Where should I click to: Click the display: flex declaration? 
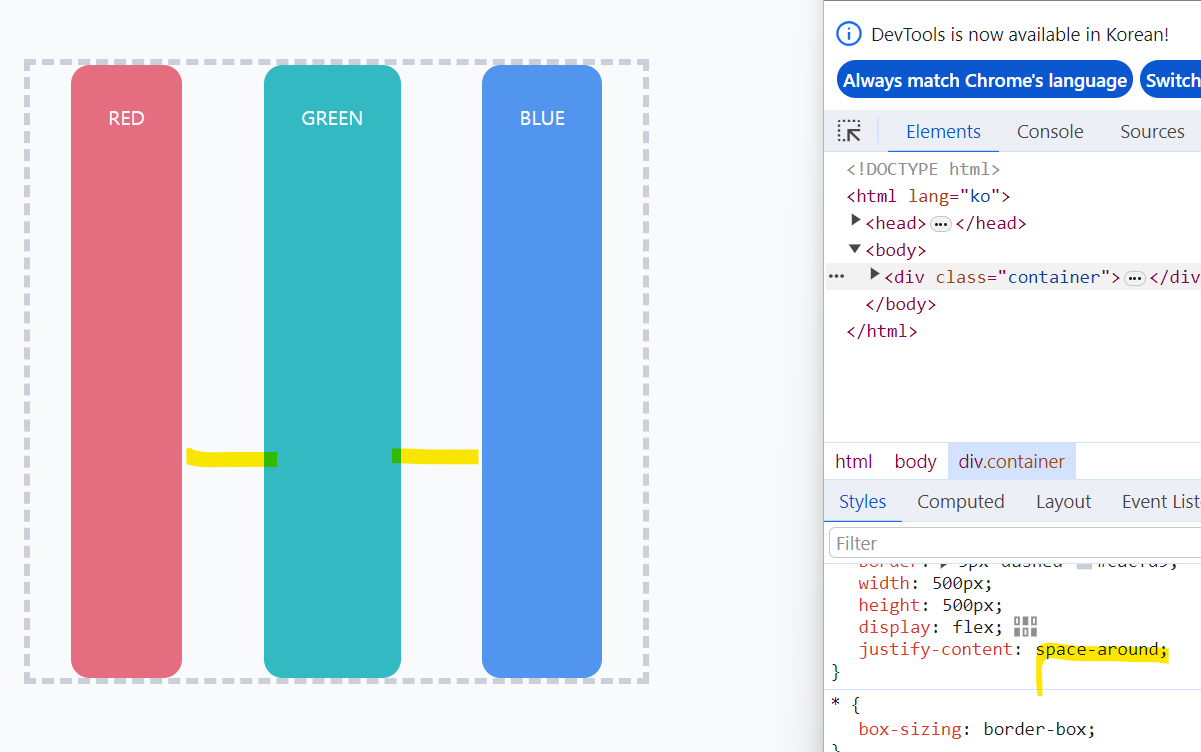click(x=930, y=627)
